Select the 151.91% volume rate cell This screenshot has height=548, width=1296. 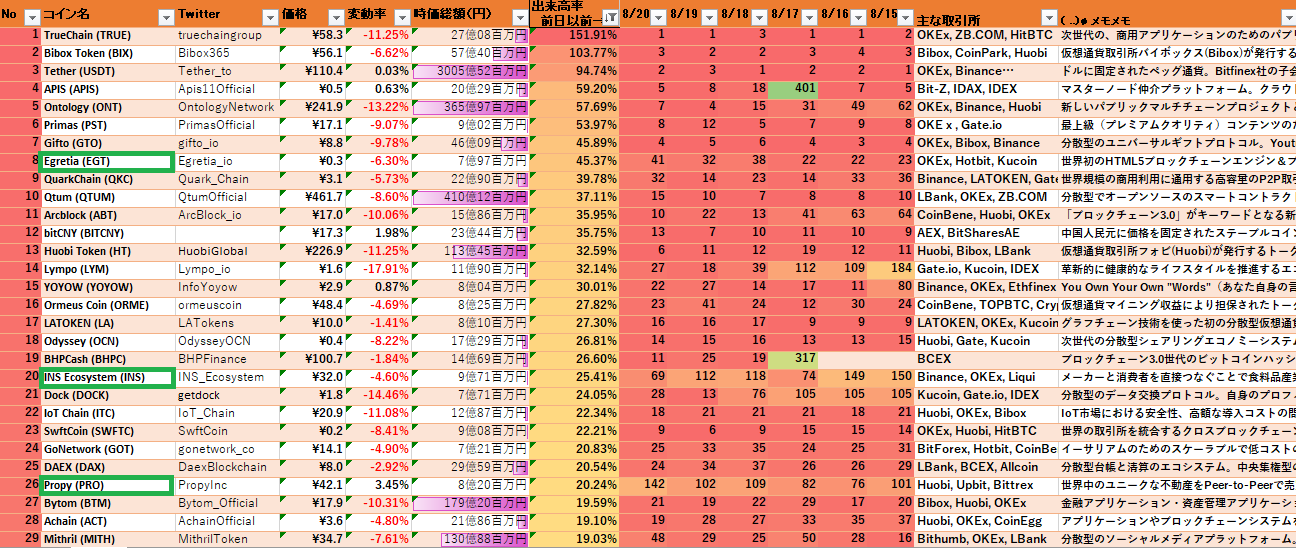click(x=575, y=35)
